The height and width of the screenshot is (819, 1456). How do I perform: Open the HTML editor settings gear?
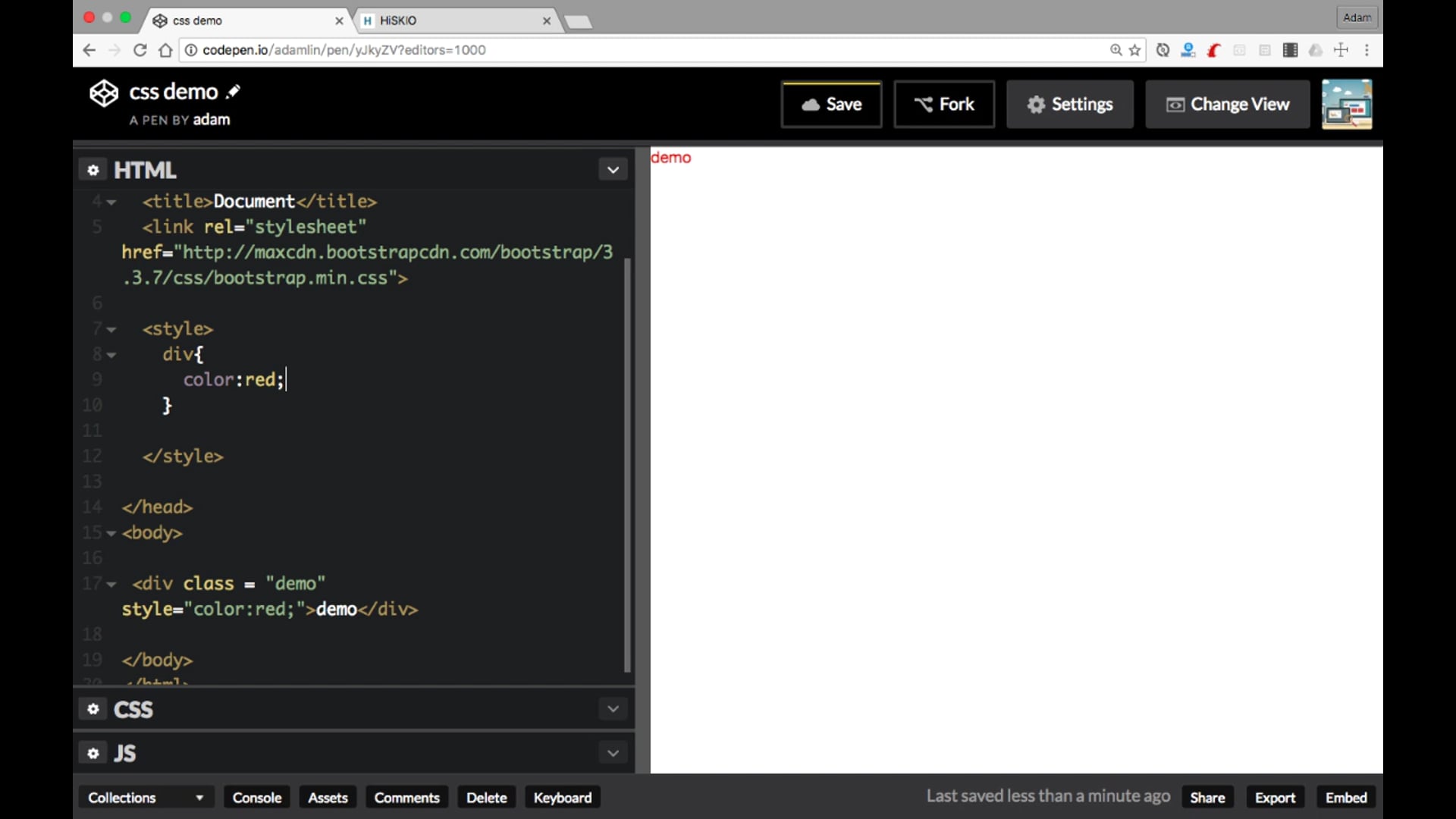point(93,170)
